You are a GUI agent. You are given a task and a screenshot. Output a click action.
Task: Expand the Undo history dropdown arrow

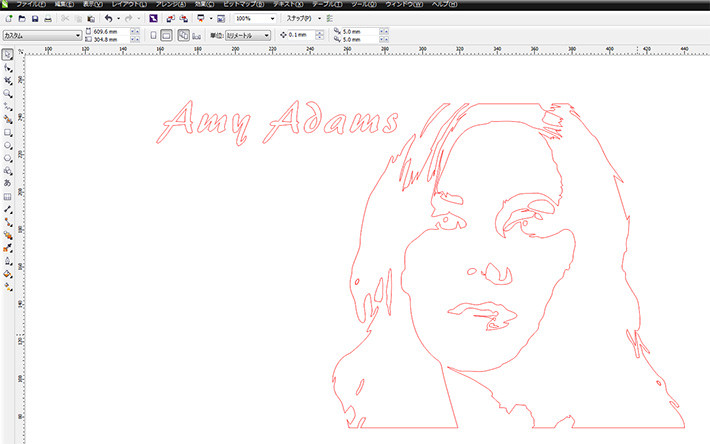[x=119, y=19]
